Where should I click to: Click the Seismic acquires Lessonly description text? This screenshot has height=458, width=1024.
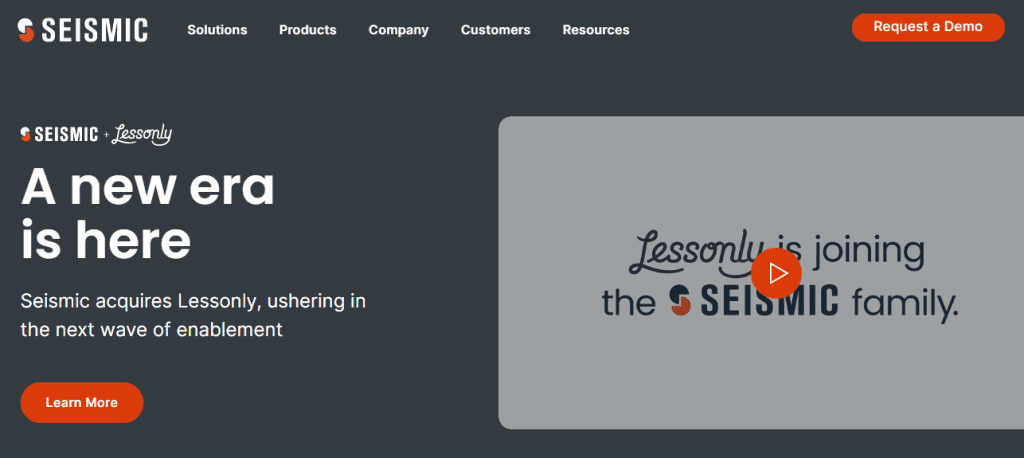[193, 315]
